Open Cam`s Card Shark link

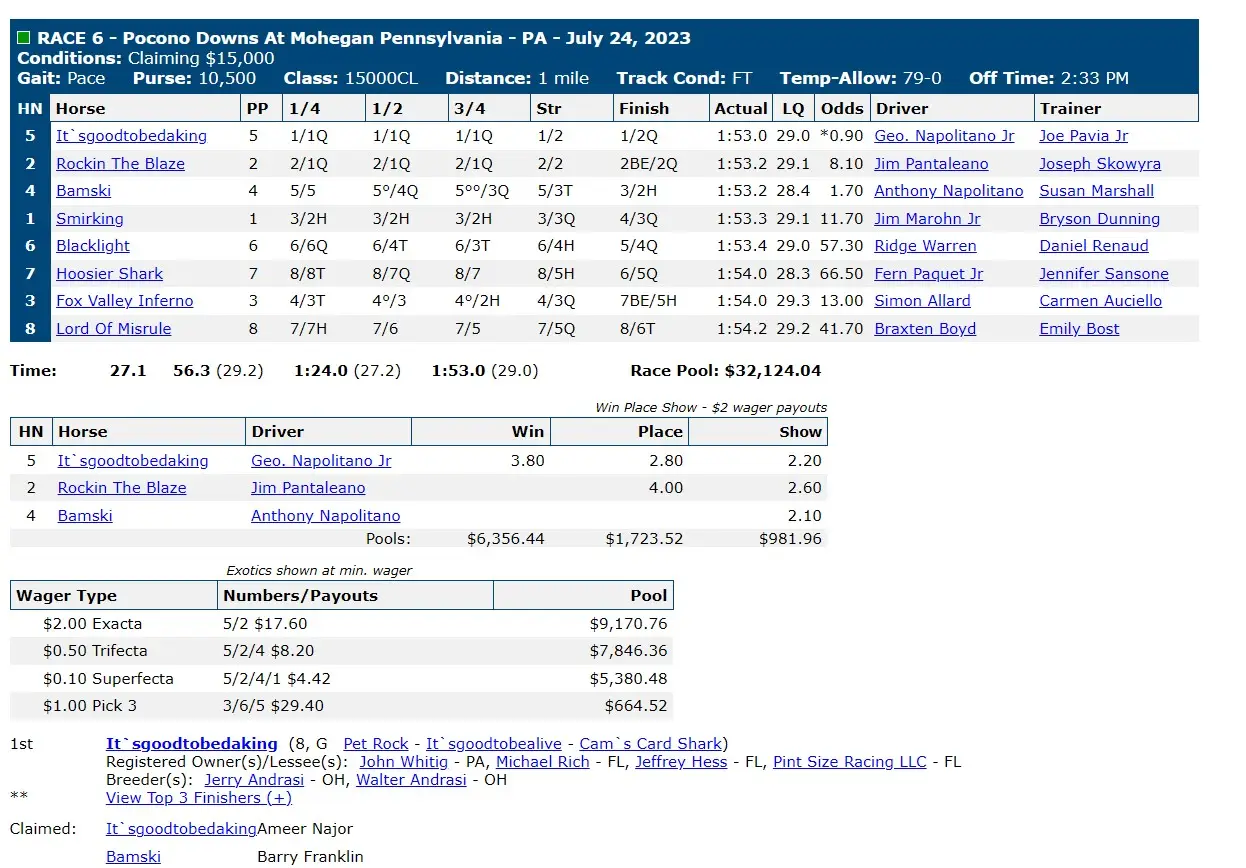tap(651, 744)
